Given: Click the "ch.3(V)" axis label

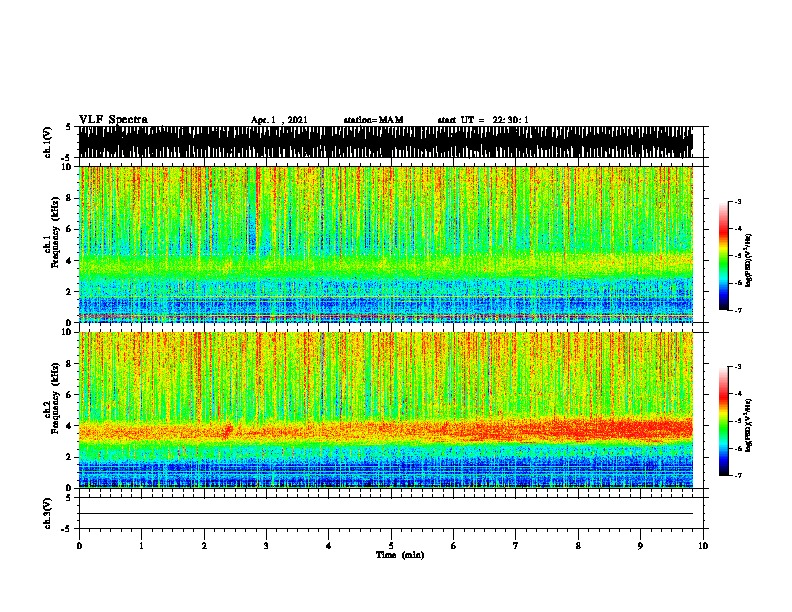Looking at the screenshot, I should tap(47, 513).
